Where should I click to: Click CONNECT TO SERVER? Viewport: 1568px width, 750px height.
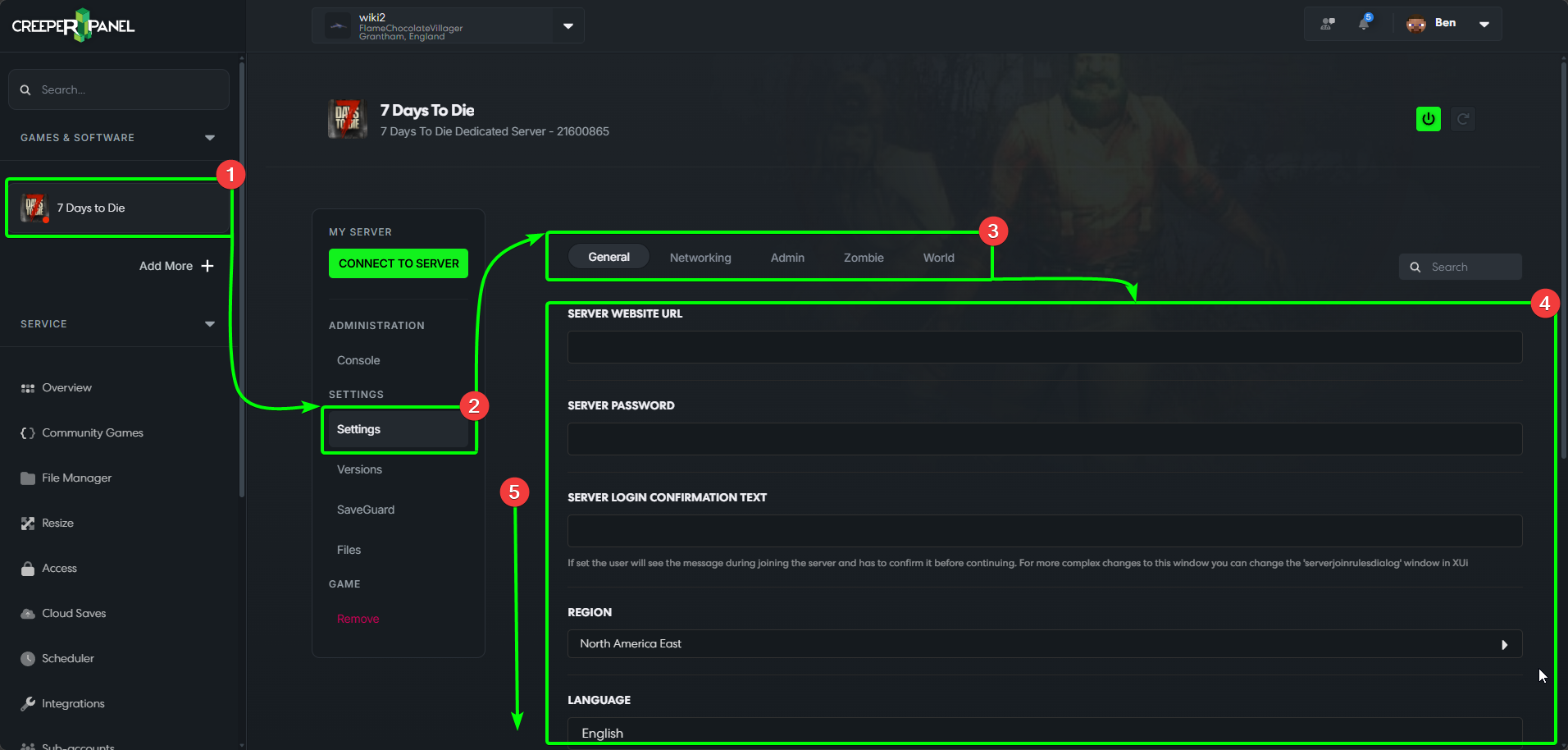[x=398, y=263]
